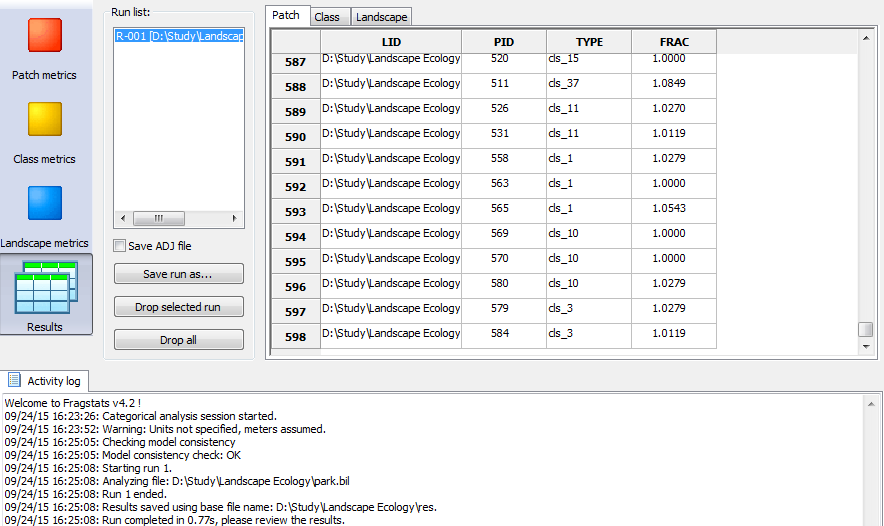Click the results table vertical scrollbar thumb
Viewport: 884px width, 526px height.
865,329
